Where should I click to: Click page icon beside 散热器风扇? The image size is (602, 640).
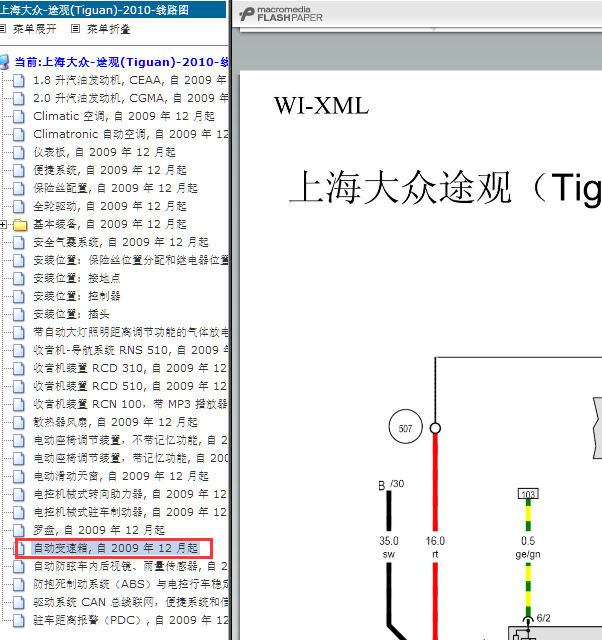(x=18, y=422)
